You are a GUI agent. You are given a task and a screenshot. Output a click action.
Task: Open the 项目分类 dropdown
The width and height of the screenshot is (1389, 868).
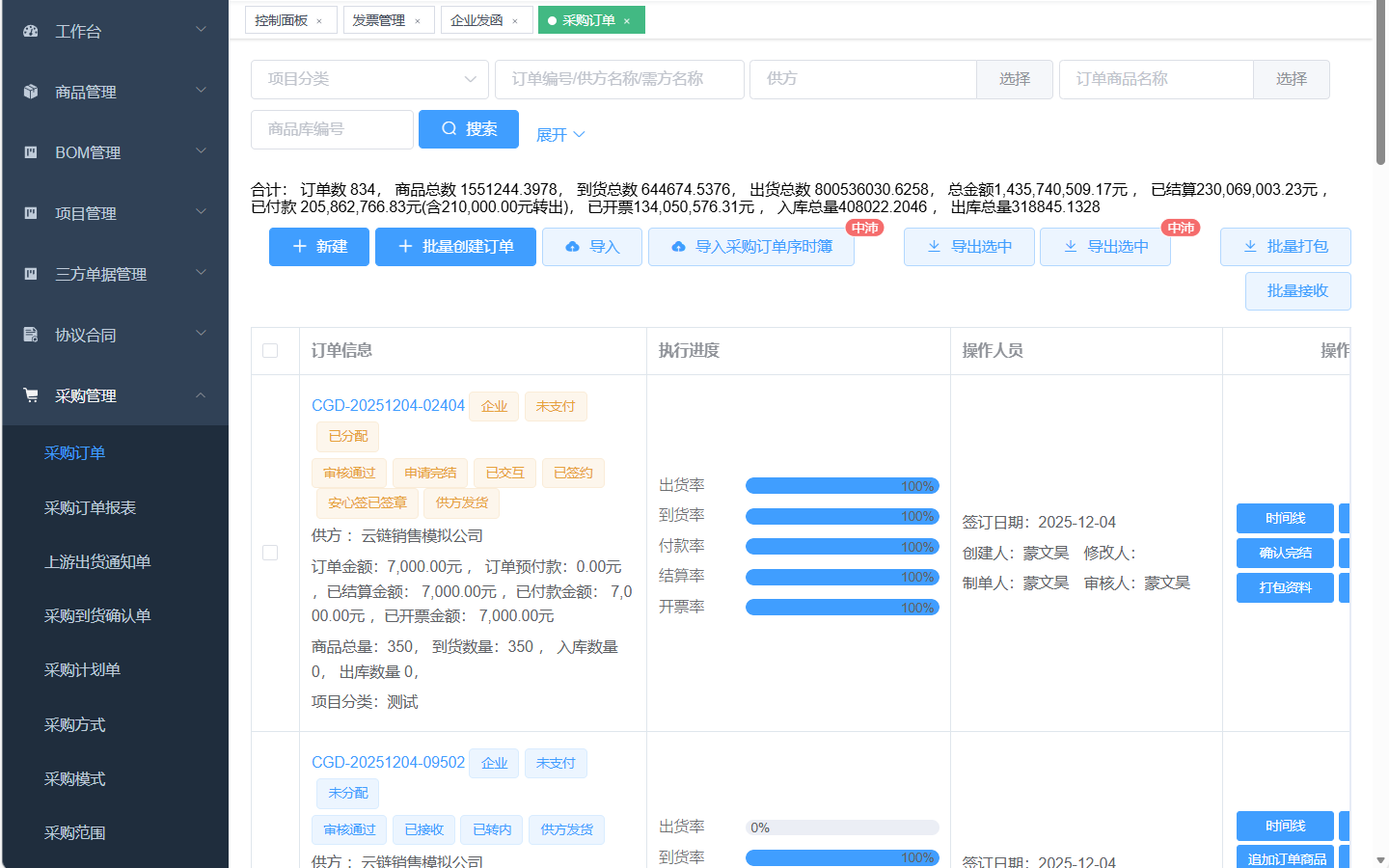369,79
